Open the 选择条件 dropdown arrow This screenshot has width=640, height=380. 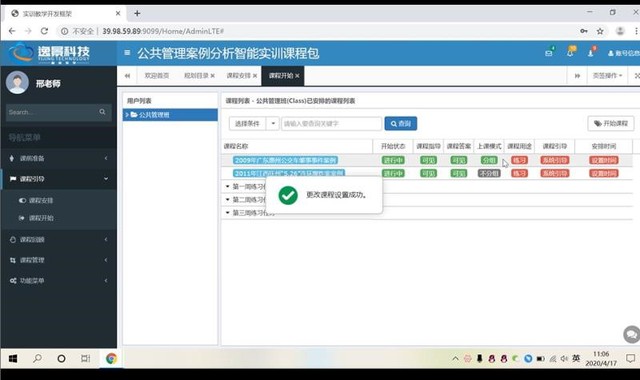[x=273, y=123]
